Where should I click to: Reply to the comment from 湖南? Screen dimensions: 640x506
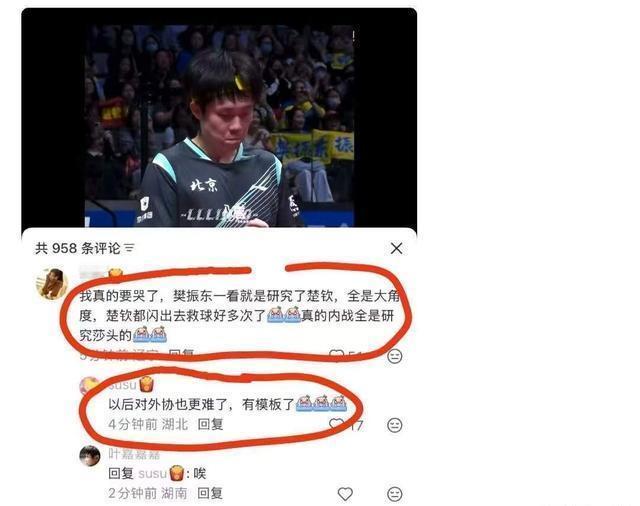[210, 493]
